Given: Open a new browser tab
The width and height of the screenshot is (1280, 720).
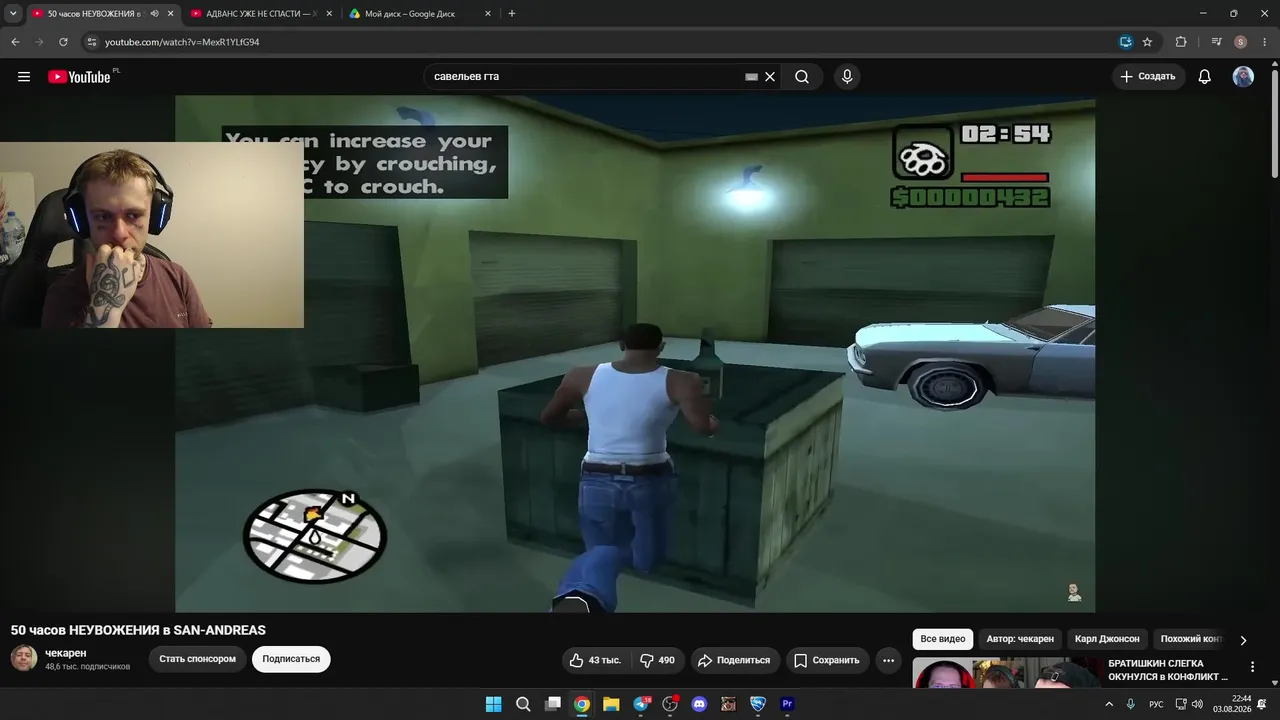Looking at the screenshot, I should [512, 14].
